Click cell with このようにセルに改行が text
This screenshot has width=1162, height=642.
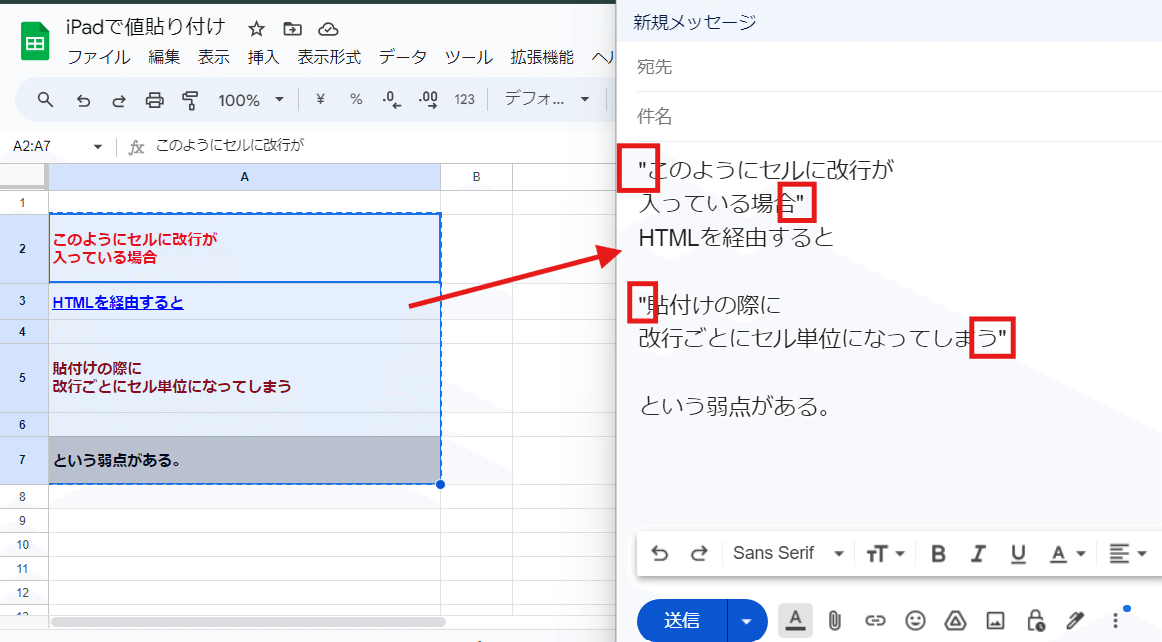(245, 248)
